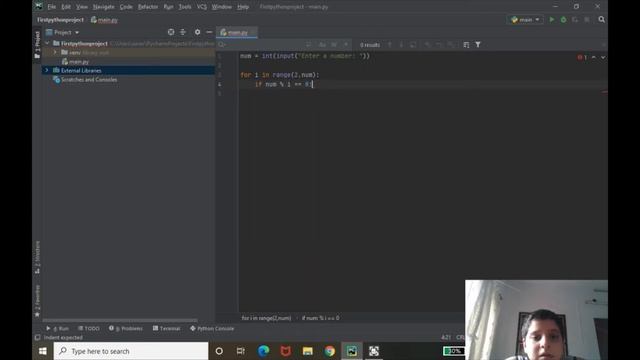The image size is (640, 360).
Task: Expand External Libraries node
Action: (x=47, y=70)
